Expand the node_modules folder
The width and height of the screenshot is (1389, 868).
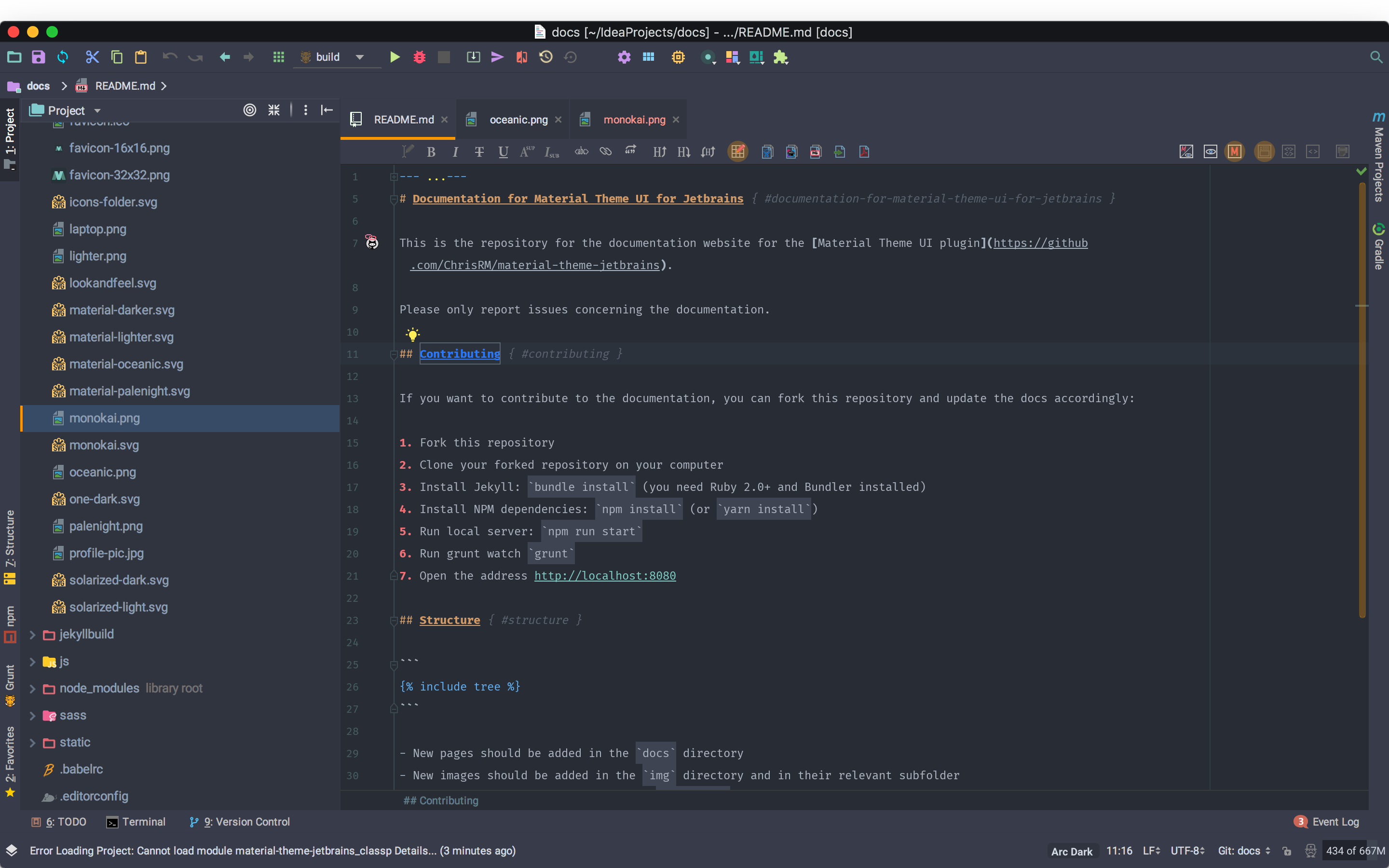(33, 688)
